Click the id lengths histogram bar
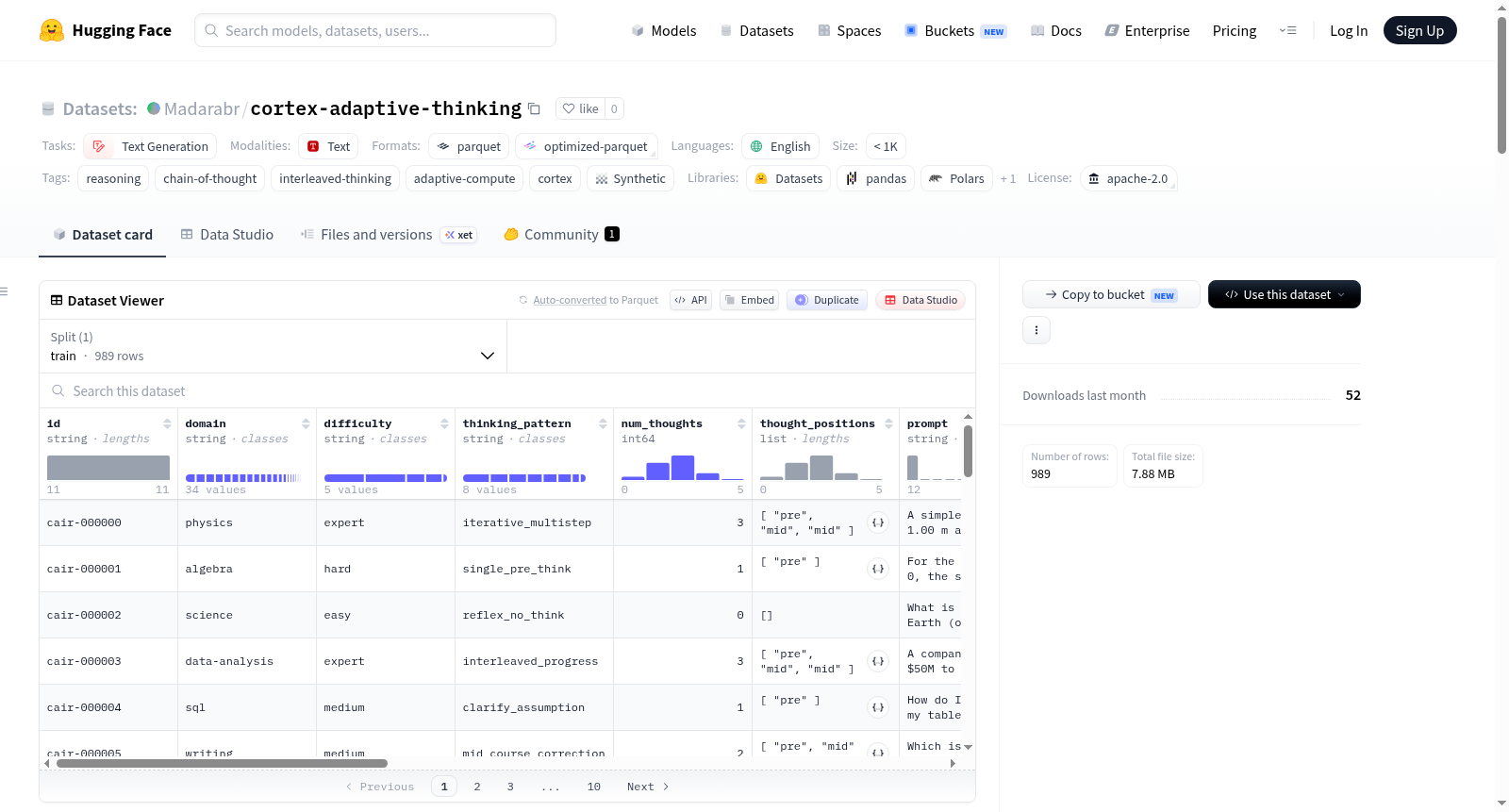The height and width of the screenshot is (812, 1509). [x=108, y=468]
